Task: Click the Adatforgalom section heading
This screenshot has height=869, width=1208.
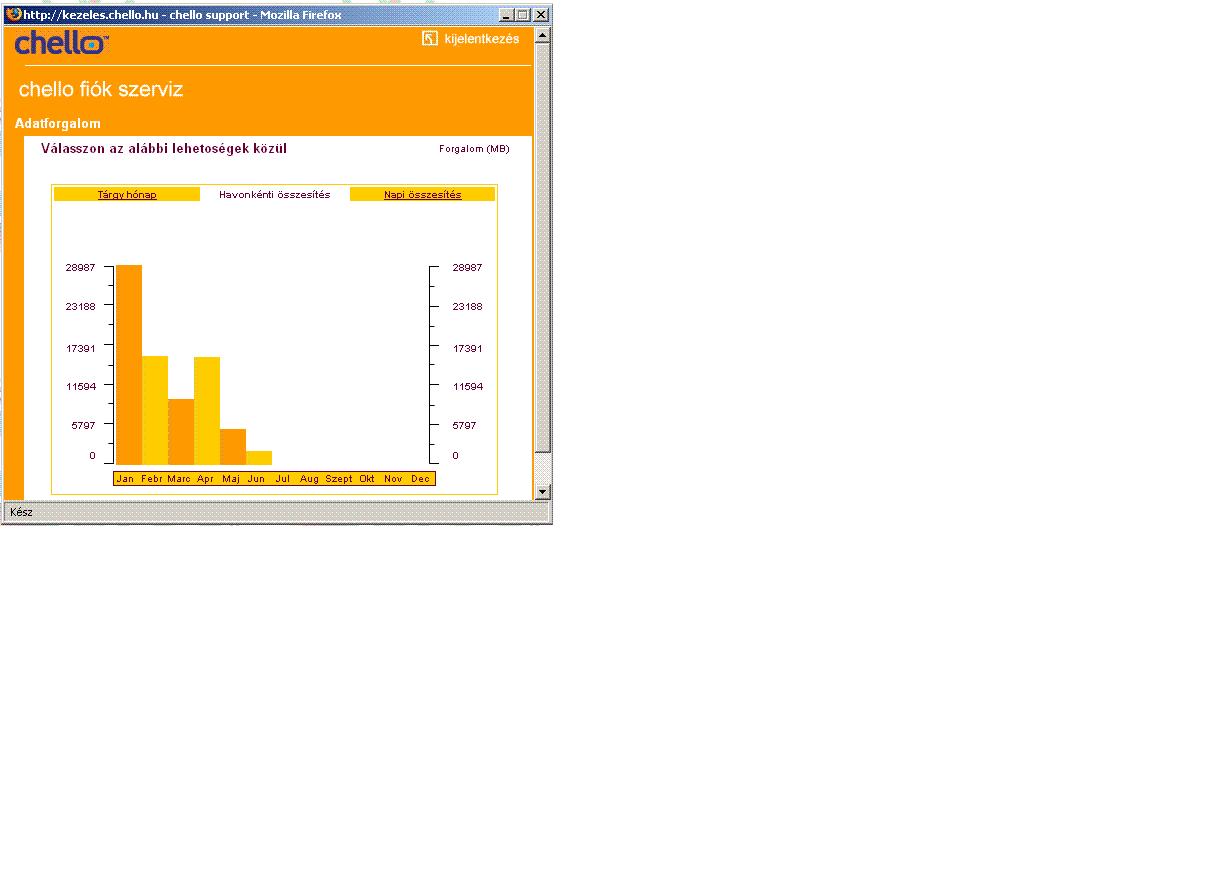Action: [x=58, y=124]
